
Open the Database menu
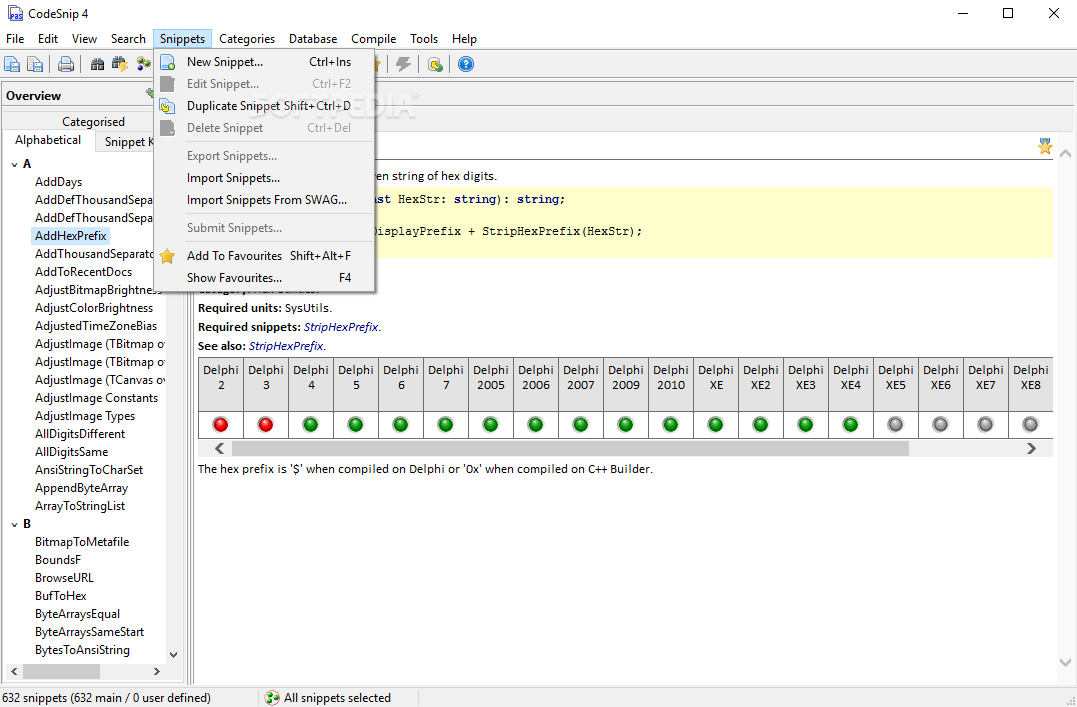313,39
